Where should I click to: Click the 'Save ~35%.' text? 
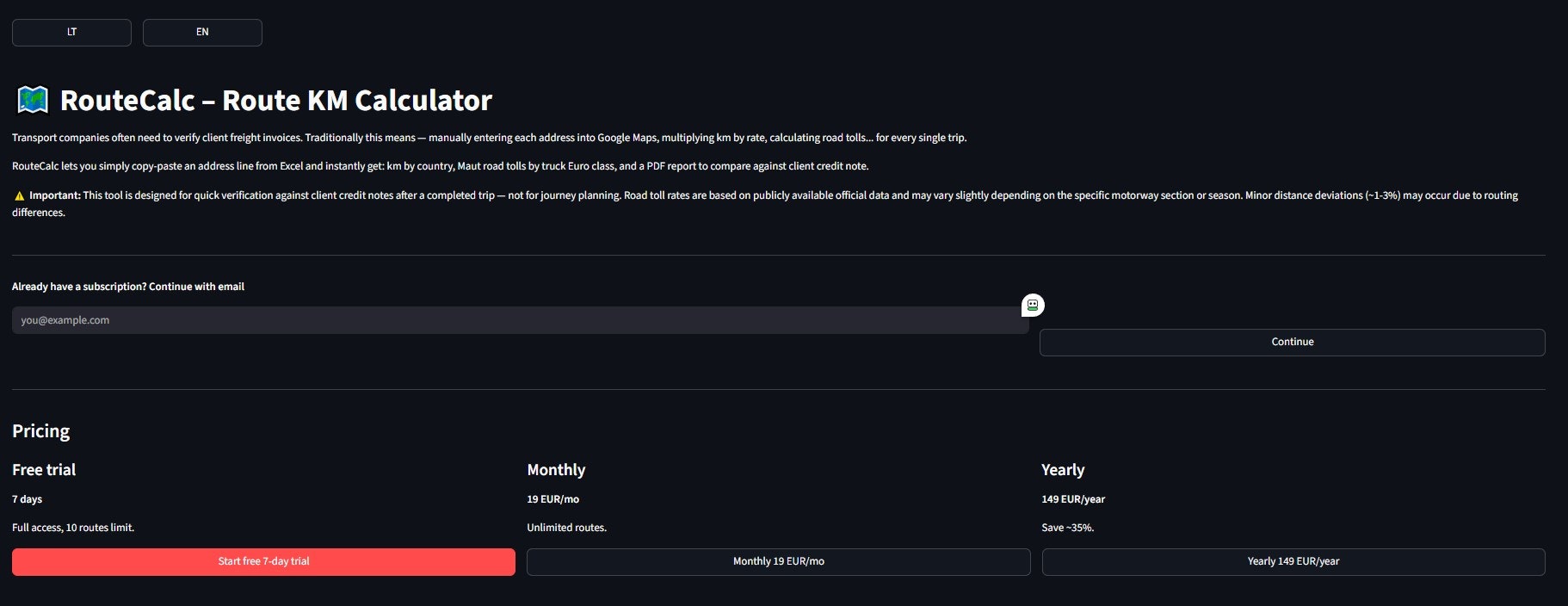[1067, 528]
